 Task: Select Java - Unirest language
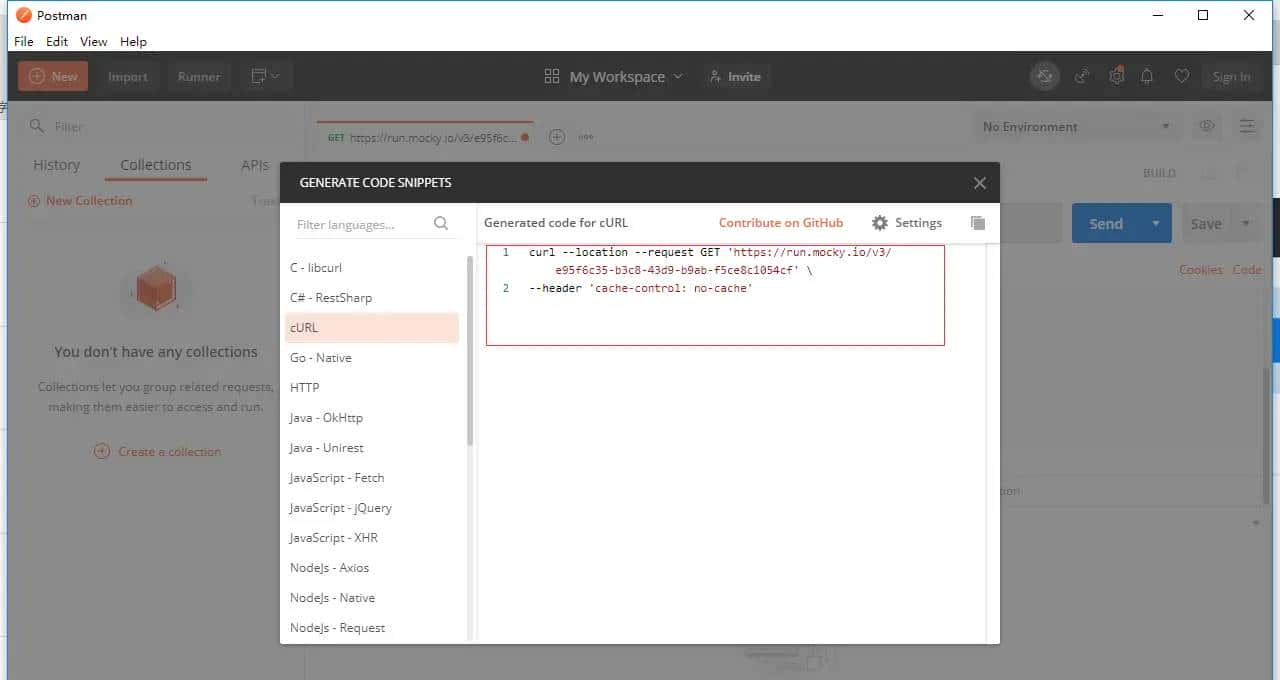pyautogui.click(x=372, y=448)
